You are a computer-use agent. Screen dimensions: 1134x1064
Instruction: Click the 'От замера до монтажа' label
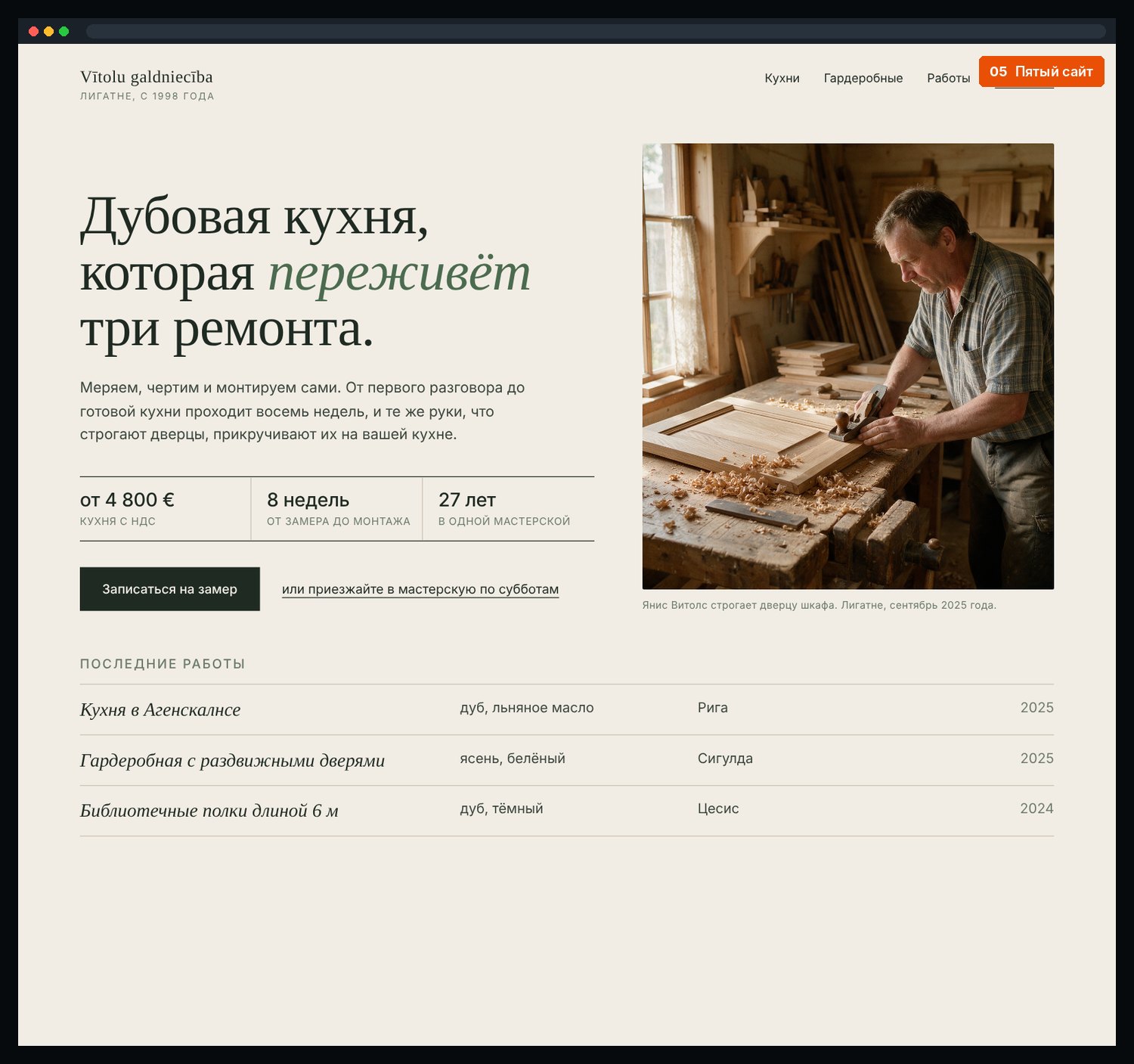338,521
